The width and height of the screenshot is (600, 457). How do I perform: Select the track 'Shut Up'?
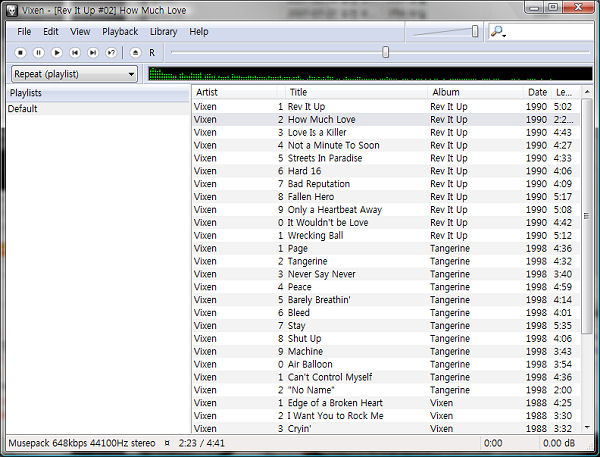pos(386,339)
